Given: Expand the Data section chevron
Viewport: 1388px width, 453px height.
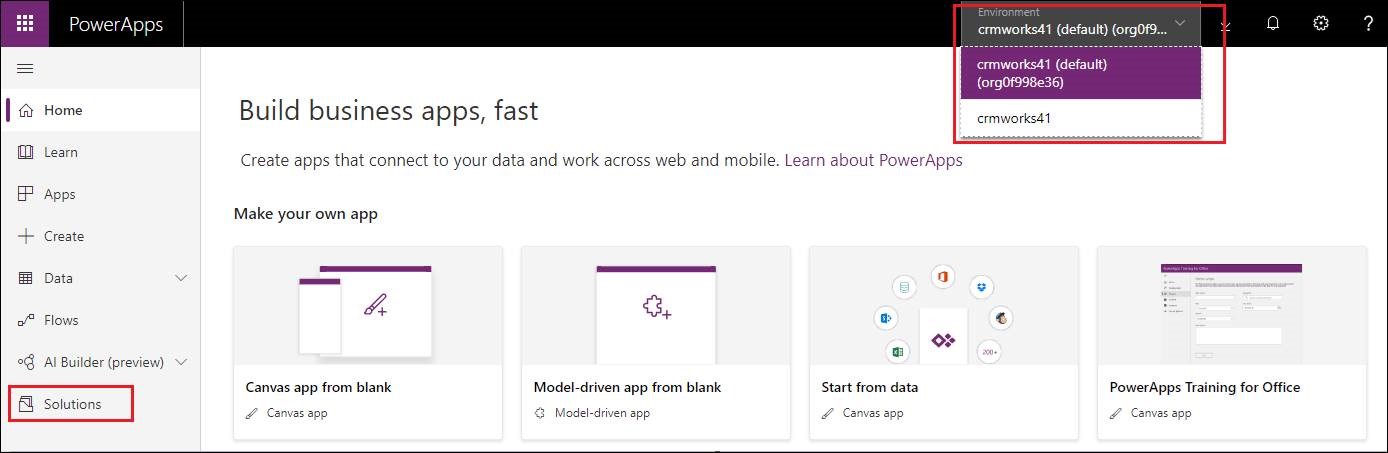Looking at the screenshot, I should pos(181,278).
